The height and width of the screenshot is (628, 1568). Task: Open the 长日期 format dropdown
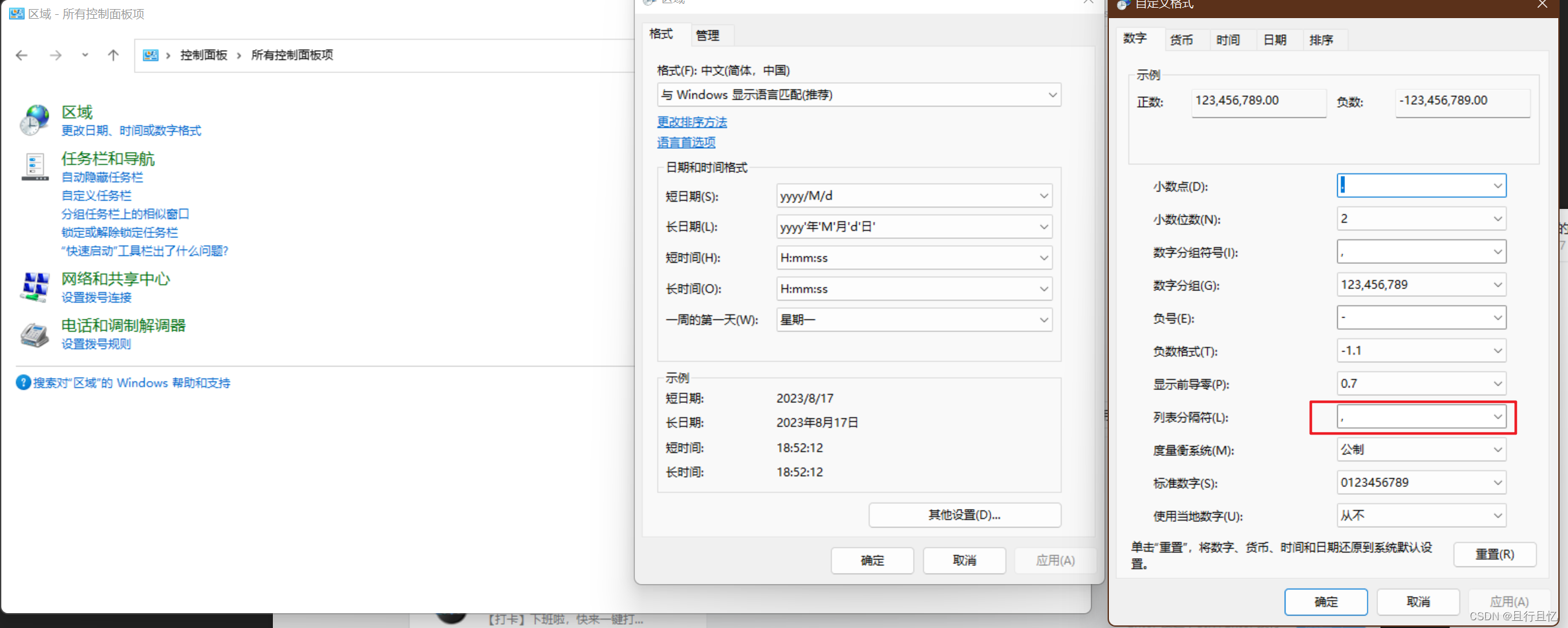click(914, 227)
